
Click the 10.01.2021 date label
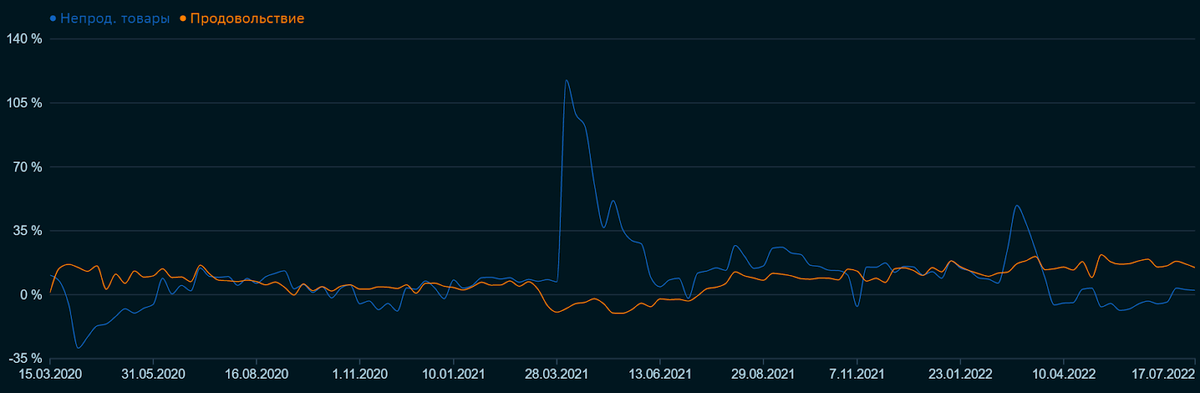click(x=453, y=374)
